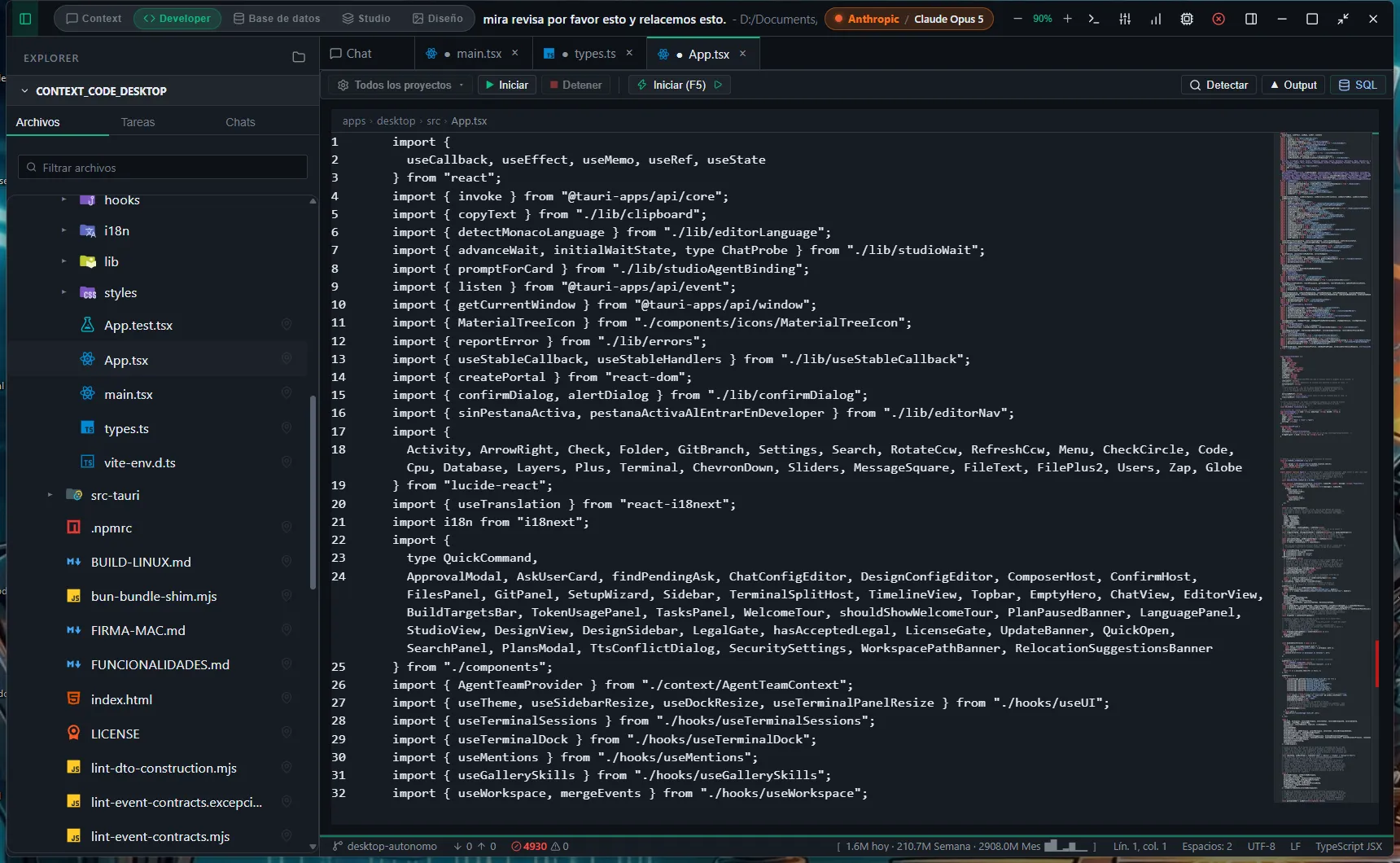1400x863 pixels.
Task: Toggle the sidebar panel icon at top-left
Action: pos(25,19)
